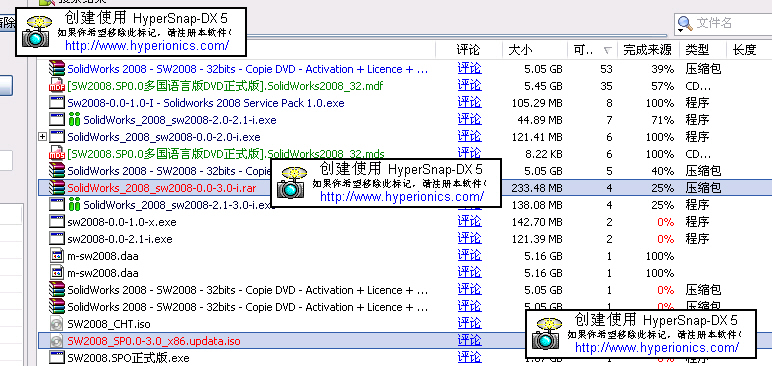
Task: Select file name sw2008-0.0-2.1-i.exe
Action: click(120, 239)
